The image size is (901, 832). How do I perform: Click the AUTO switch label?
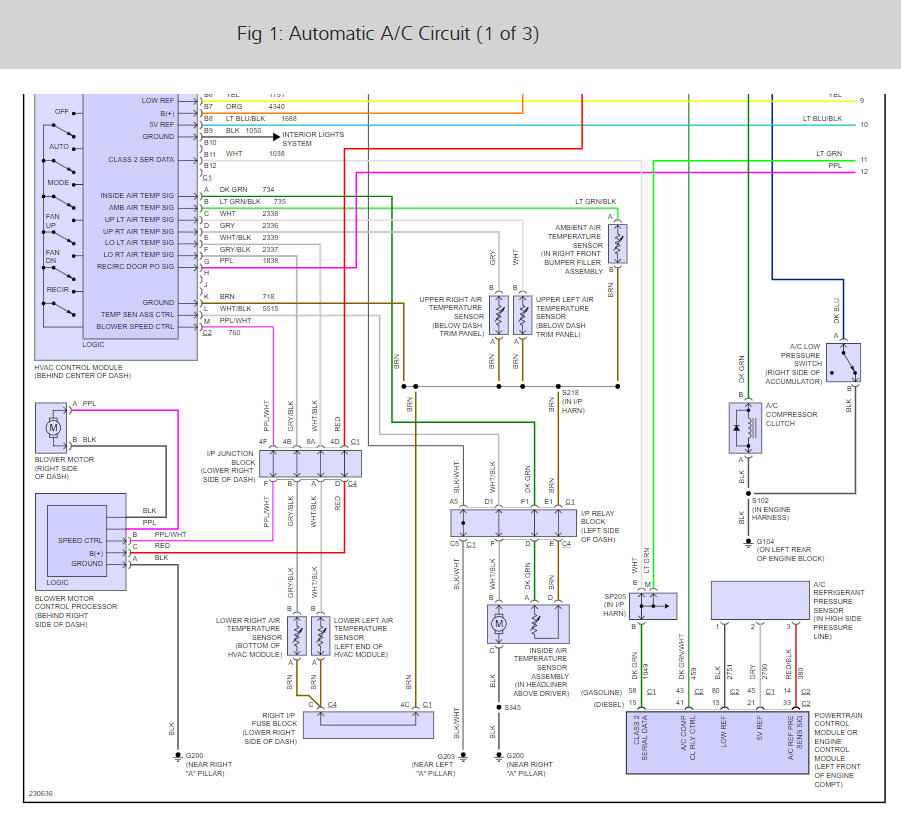click(x=59, y=147)
